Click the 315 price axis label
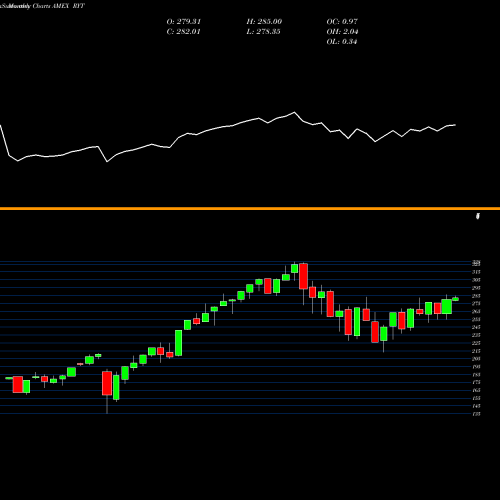The height and width of the screenshot is (500, 500). (476, 272)
